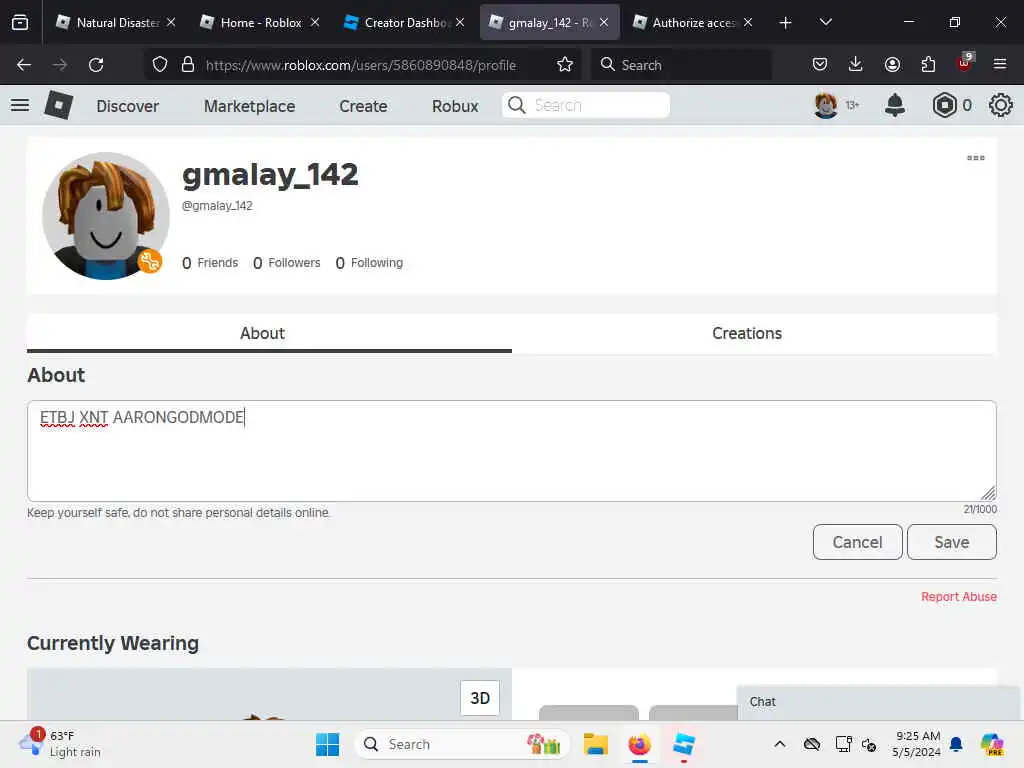Open the Roblox settings gear

[x=1000, y=105]
